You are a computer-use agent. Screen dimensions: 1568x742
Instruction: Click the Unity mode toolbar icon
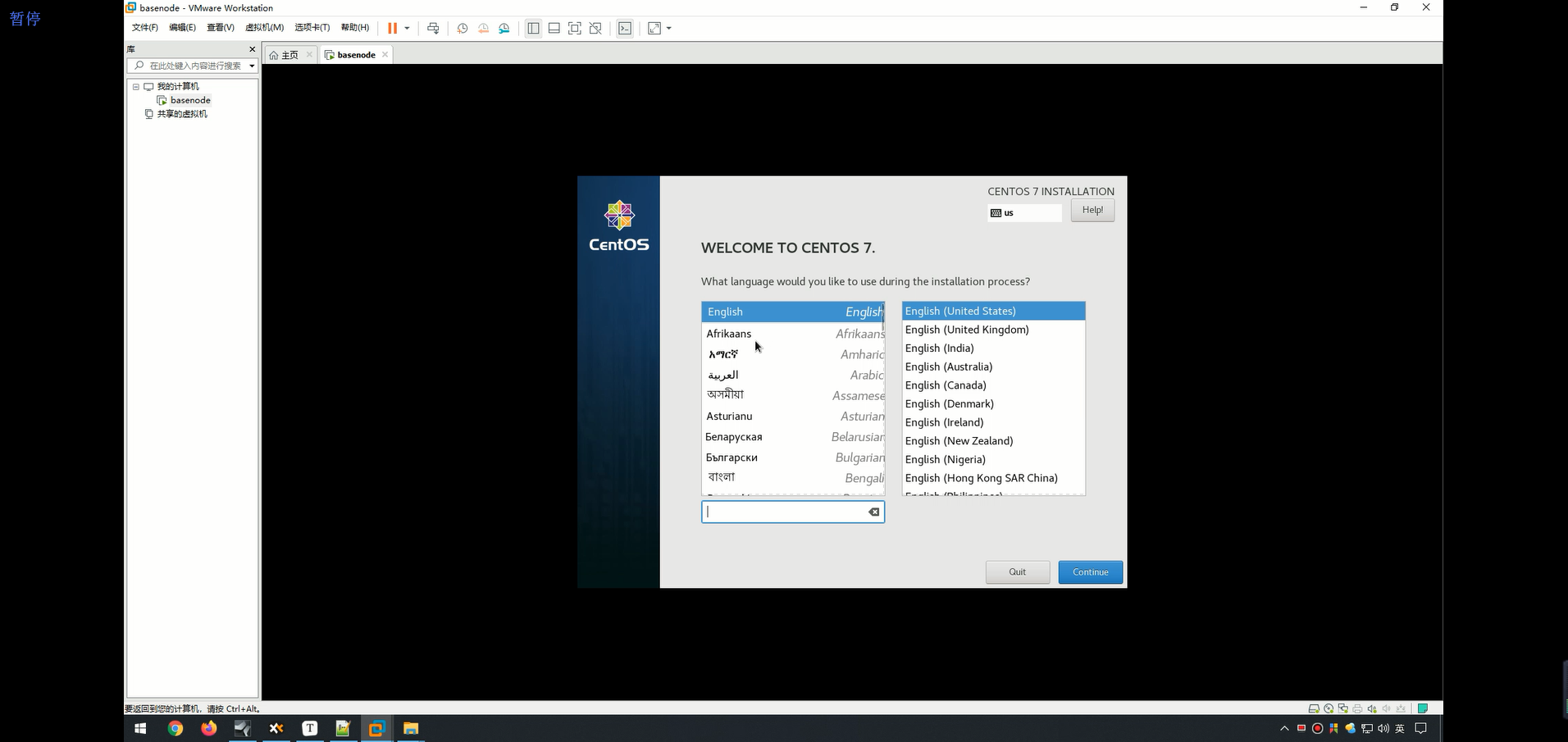[x=596, y=28]
